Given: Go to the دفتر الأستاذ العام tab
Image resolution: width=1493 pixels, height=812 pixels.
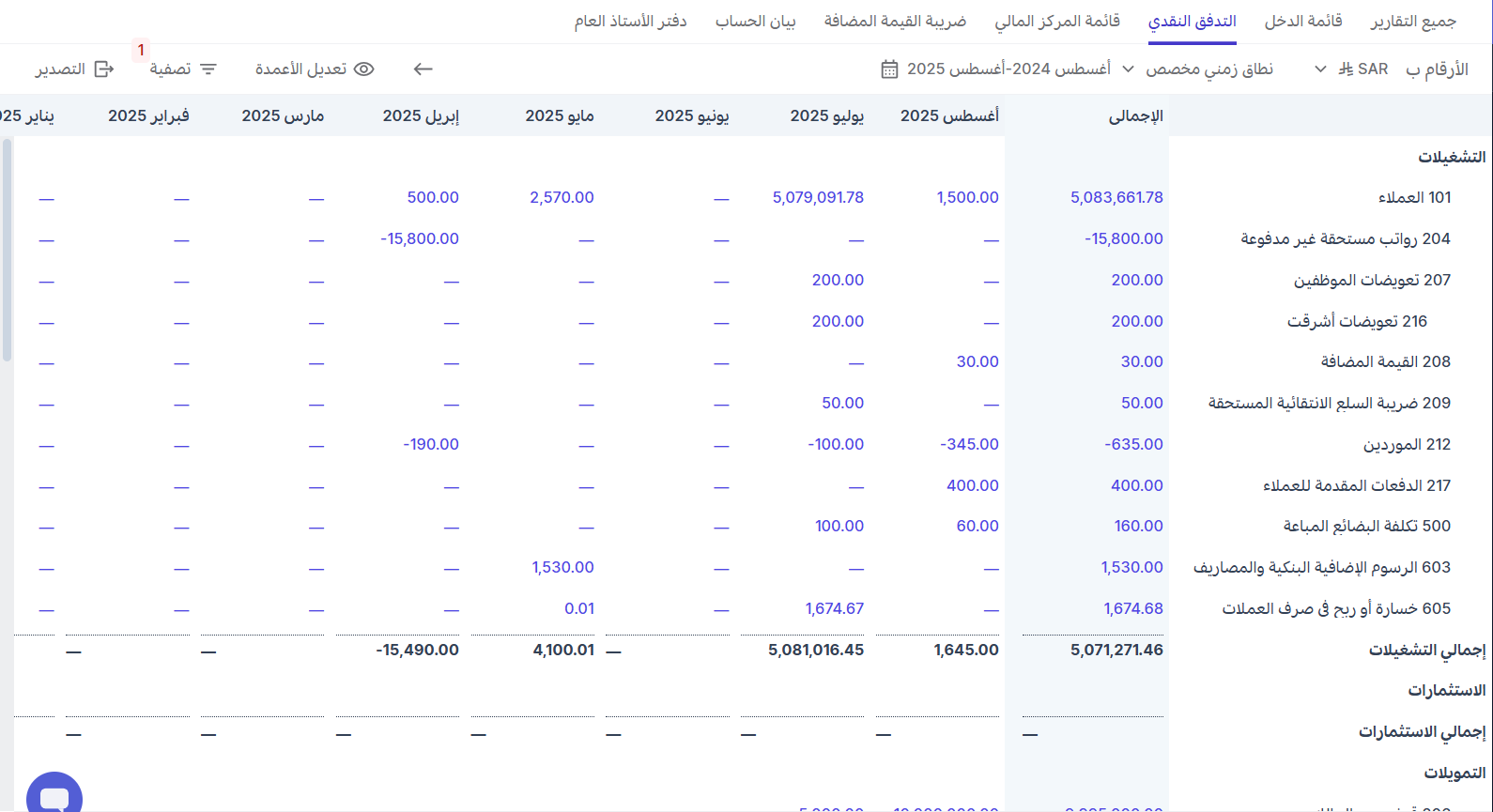Looking at the screenshot, I should (x=630, y=21).
